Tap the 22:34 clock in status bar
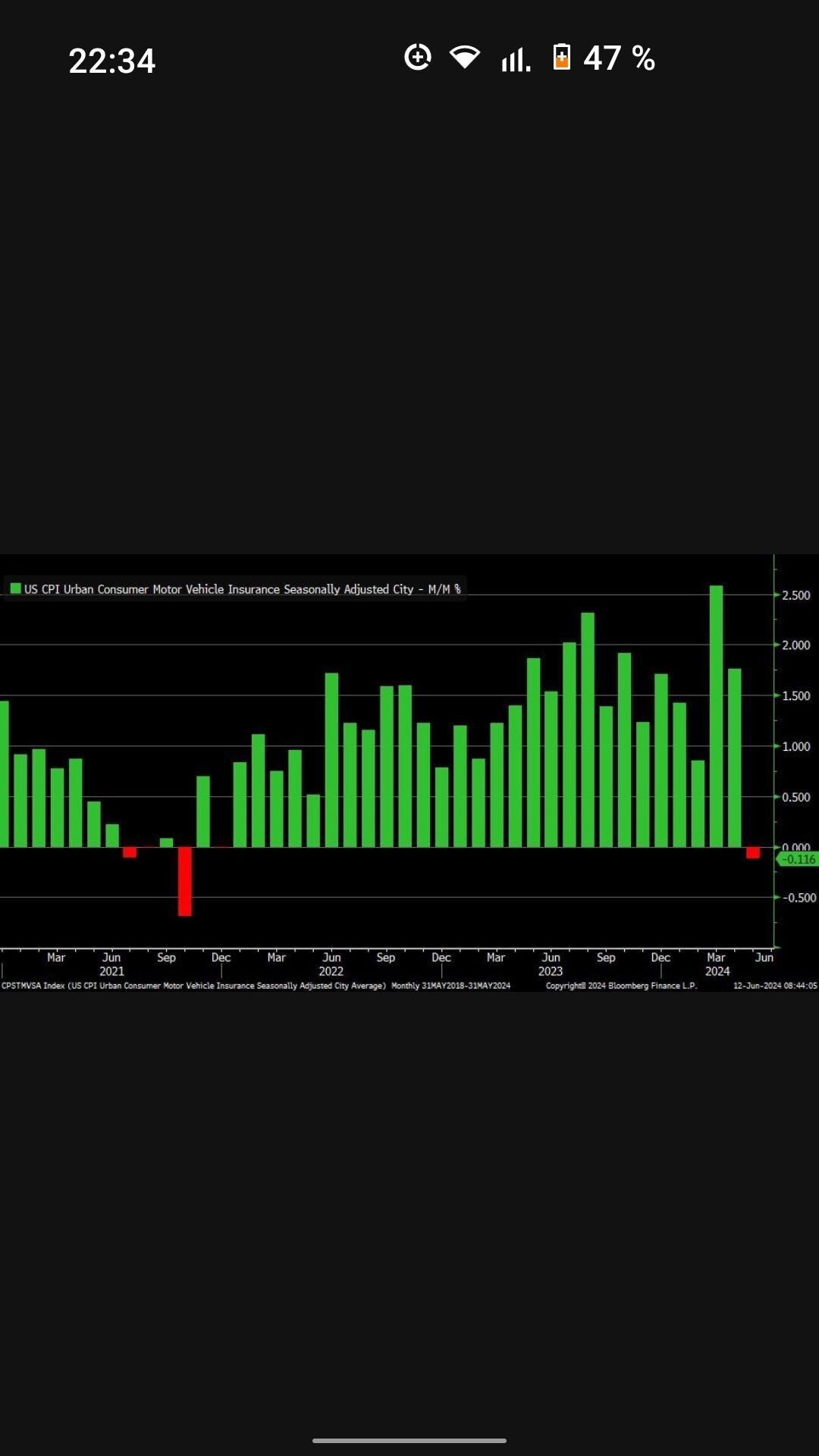 [x=111, y=61]
